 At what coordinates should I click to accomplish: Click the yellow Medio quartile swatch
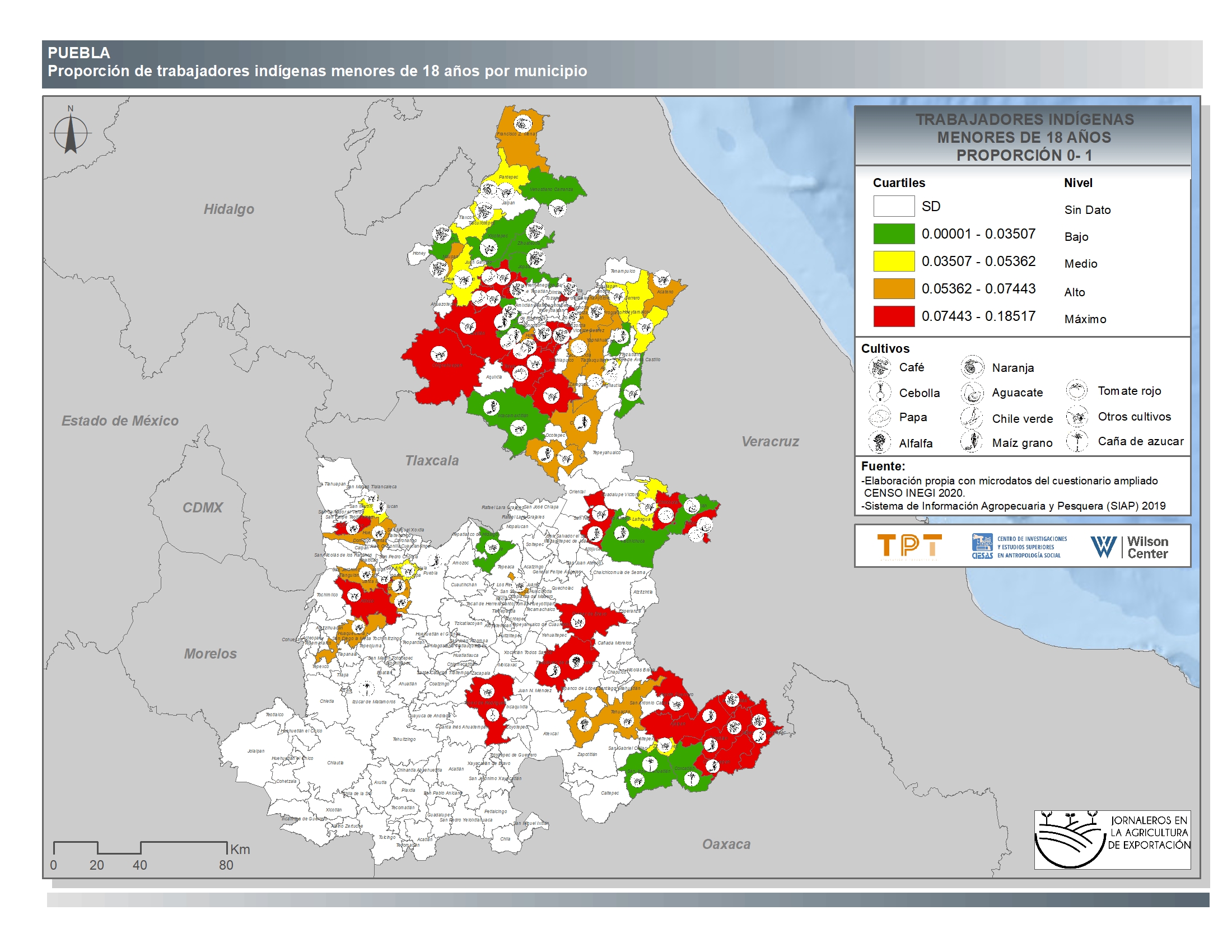click(x=894, y=261)
